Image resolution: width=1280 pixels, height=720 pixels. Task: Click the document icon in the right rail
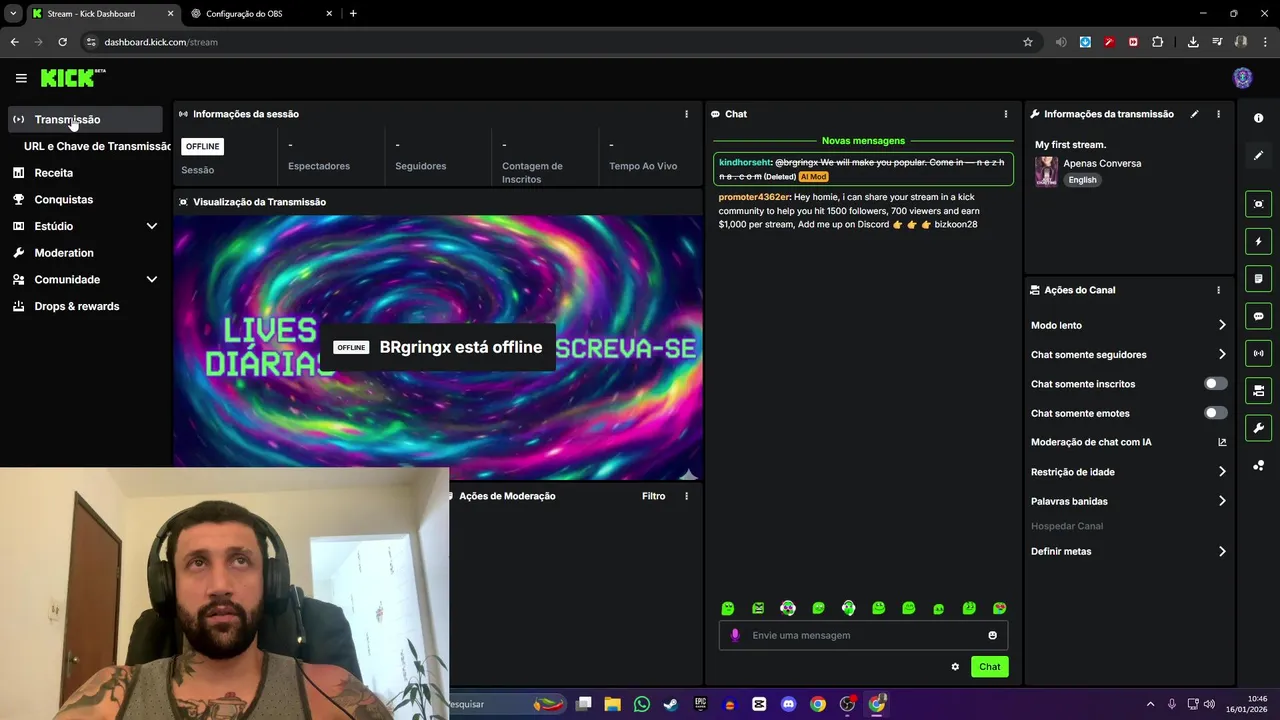1258,279
